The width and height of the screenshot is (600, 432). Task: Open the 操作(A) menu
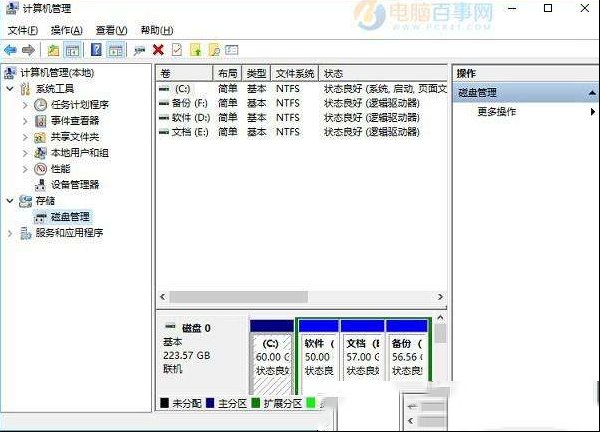(x=67, y=30)
